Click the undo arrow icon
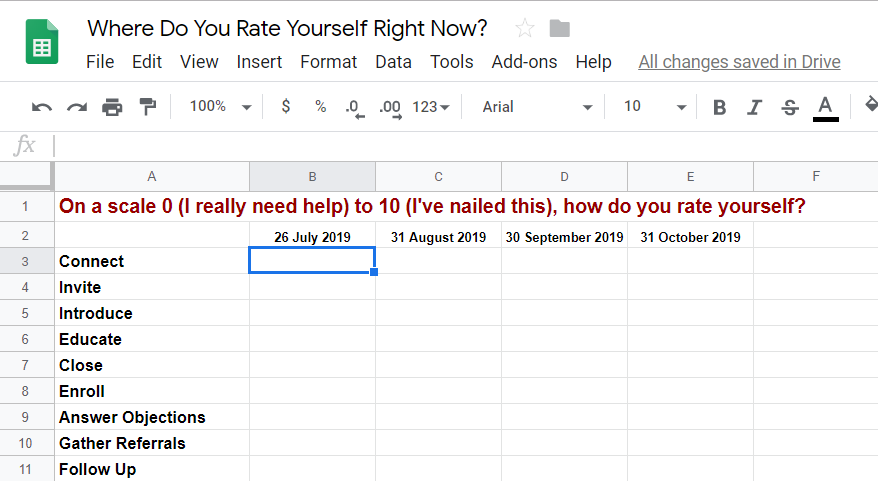This screenshot has width=878, height=481. click(42, 107)
